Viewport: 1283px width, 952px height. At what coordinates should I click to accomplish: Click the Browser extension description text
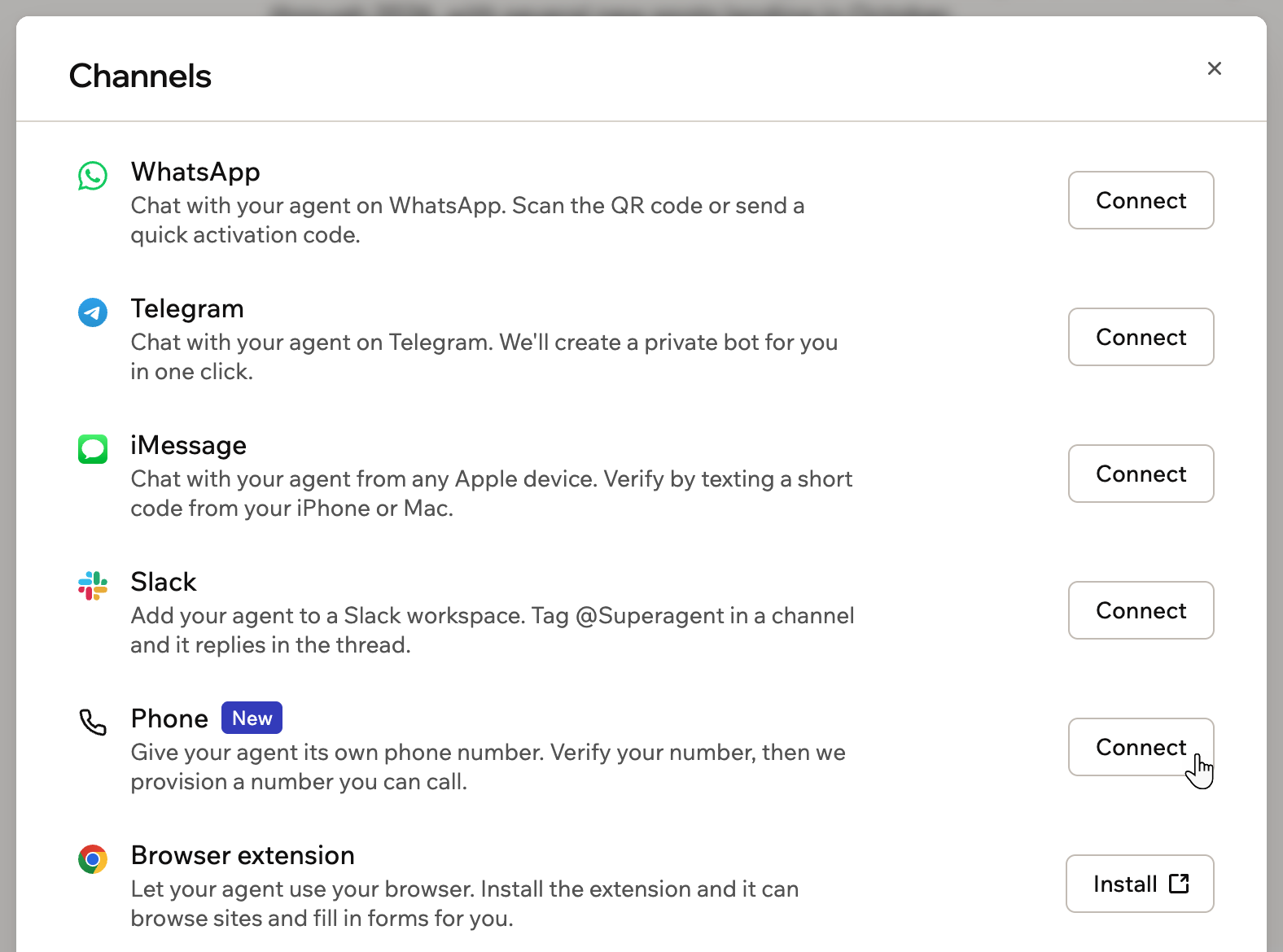click(465, 903)
